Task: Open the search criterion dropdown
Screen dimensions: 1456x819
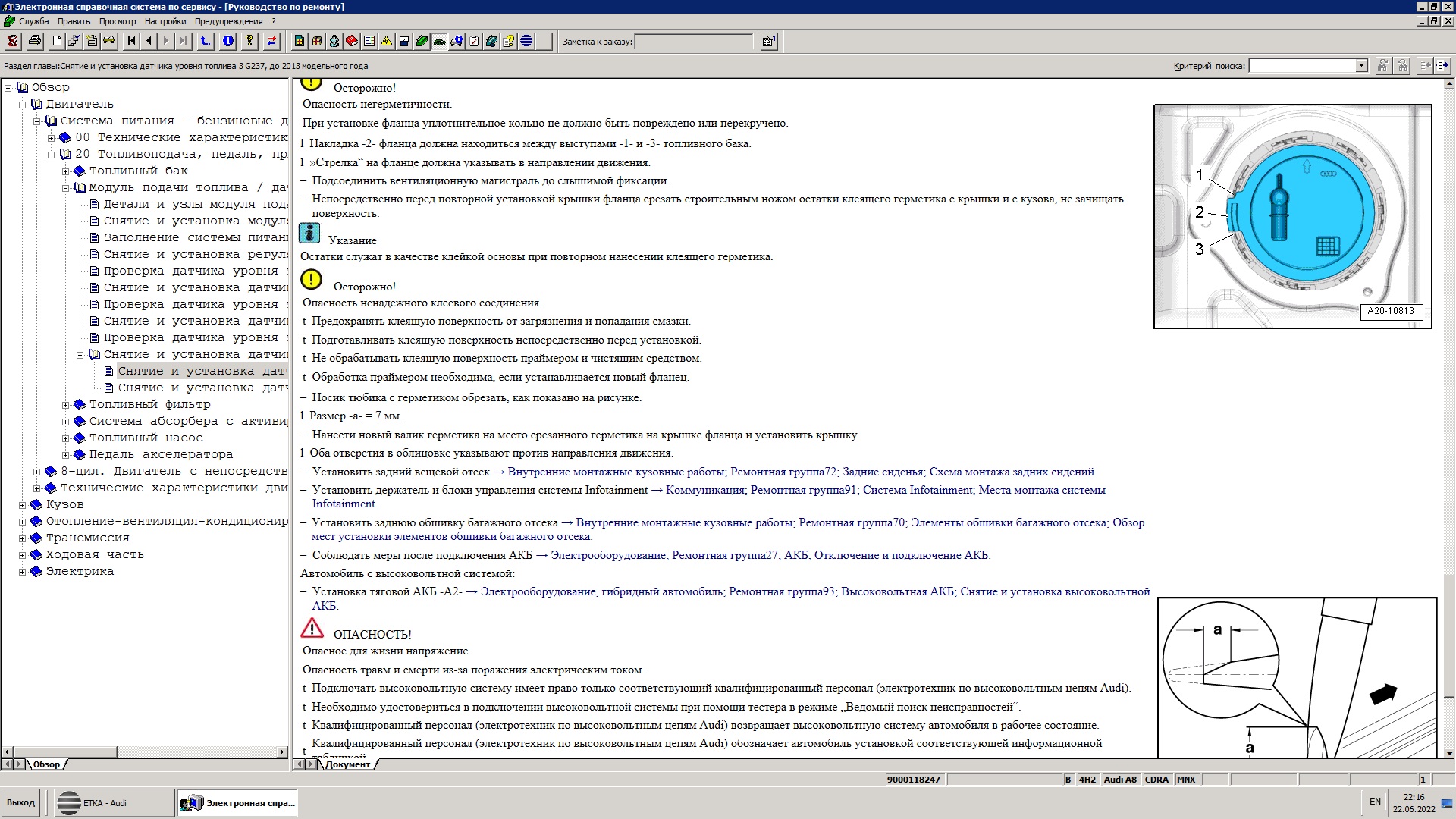Action: (1361, 66)
